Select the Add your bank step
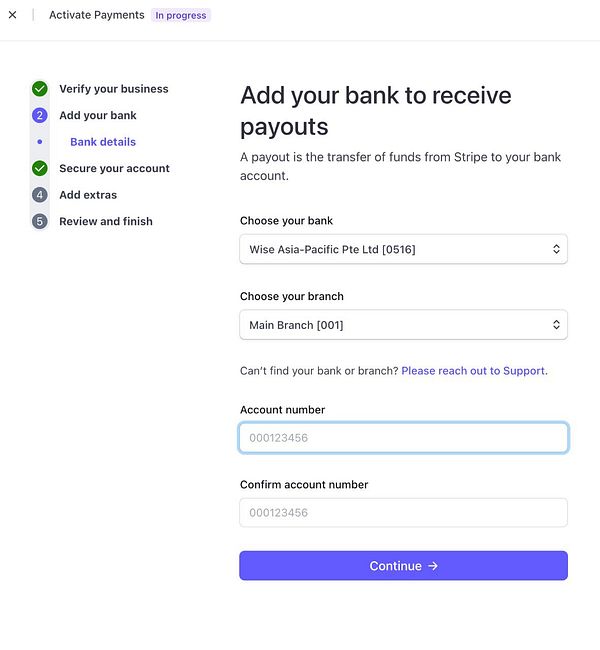 coord(98,115)
